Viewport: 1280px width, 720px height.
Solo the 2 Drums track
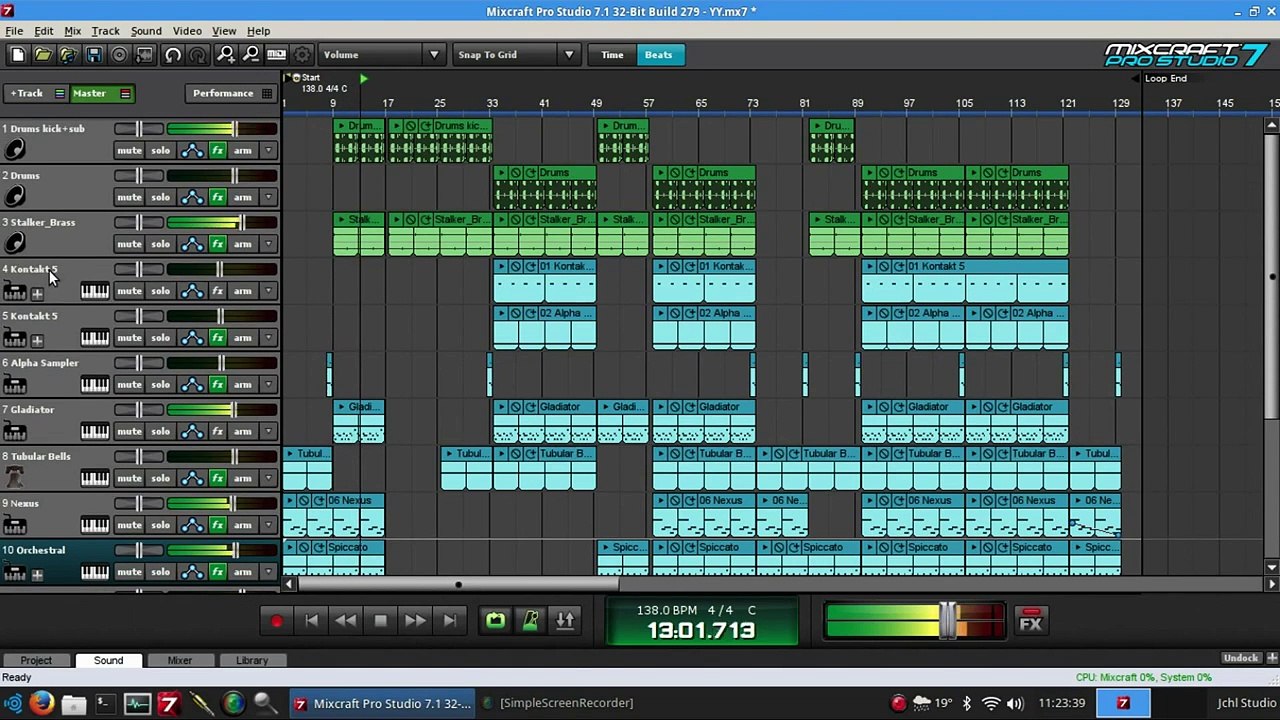[160, 197]
